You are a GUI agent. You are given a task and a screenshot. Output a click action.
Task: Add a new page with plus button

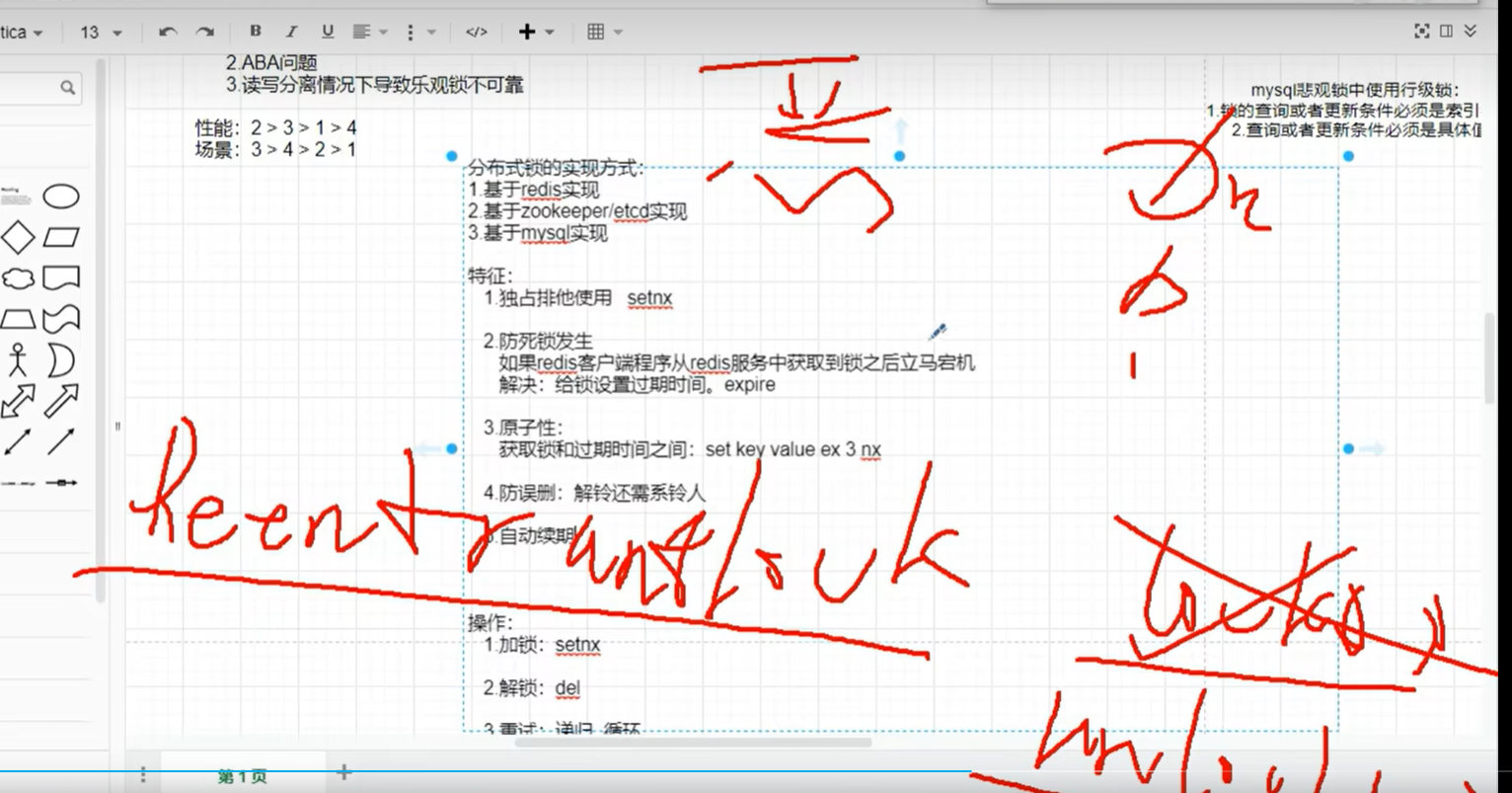[x=343, y=772]
